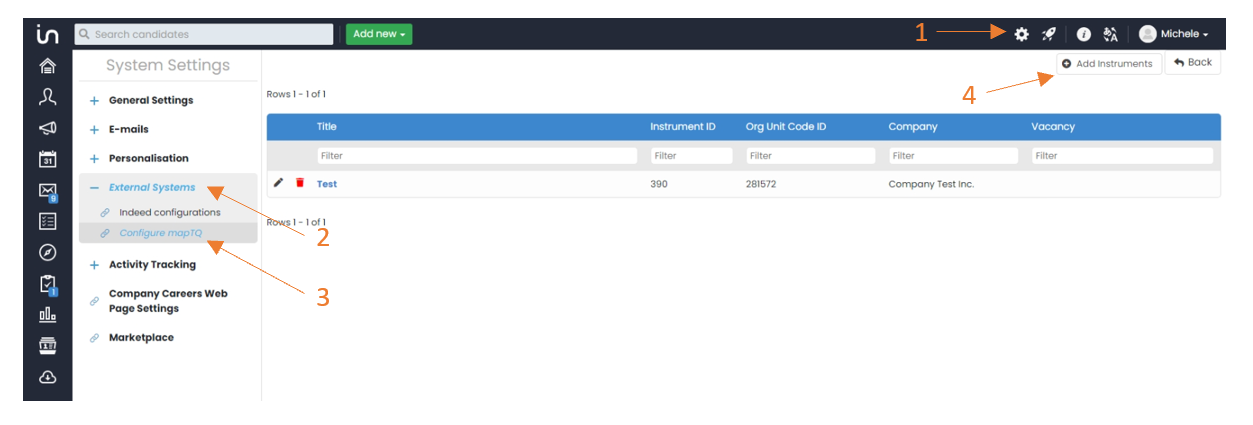
Task: Open the calendar icon in left sidebar
Action: [x=47, y=159]
